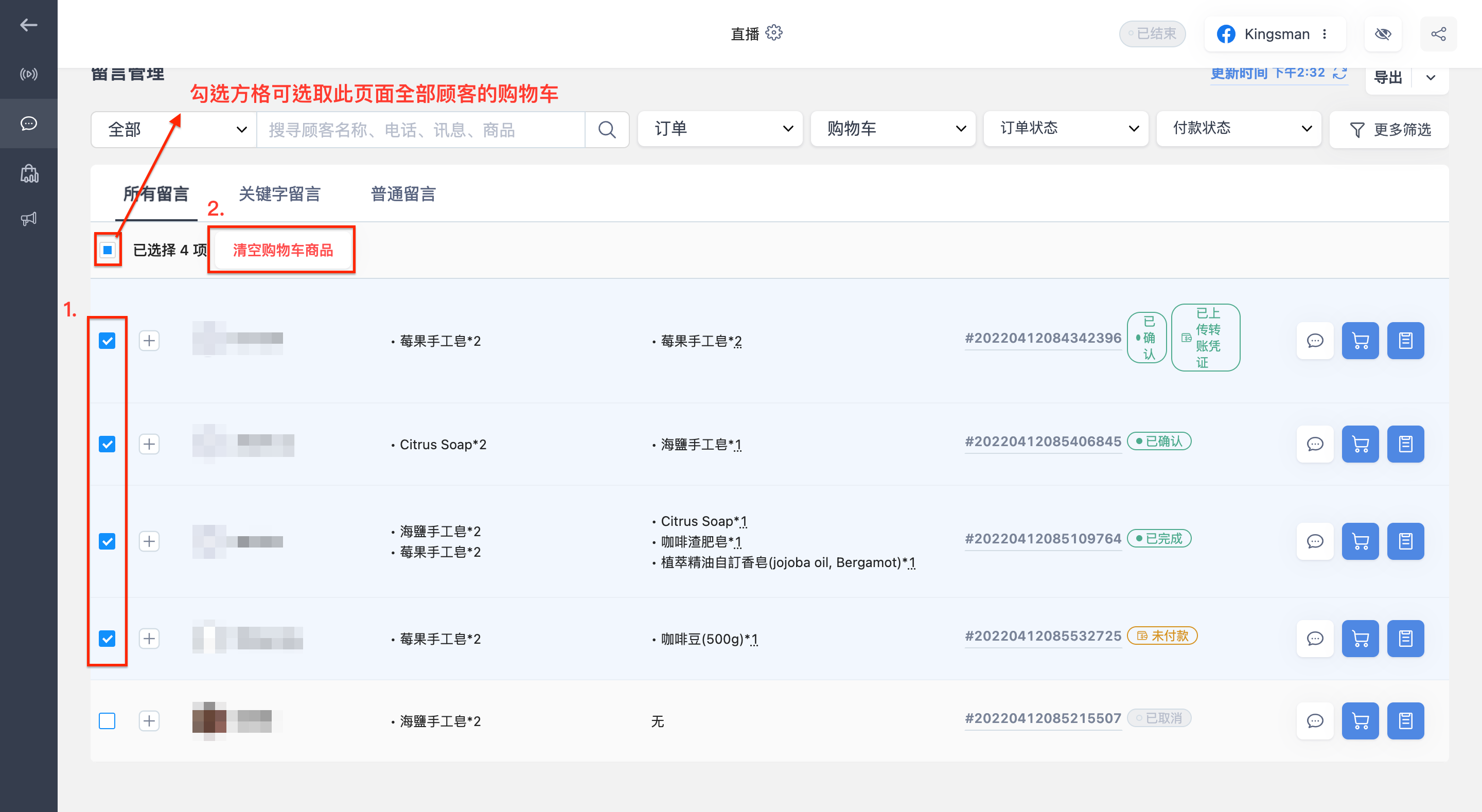Open the 购物车 dropdown
Viewport: 1482px width, 812px height.
893,129
